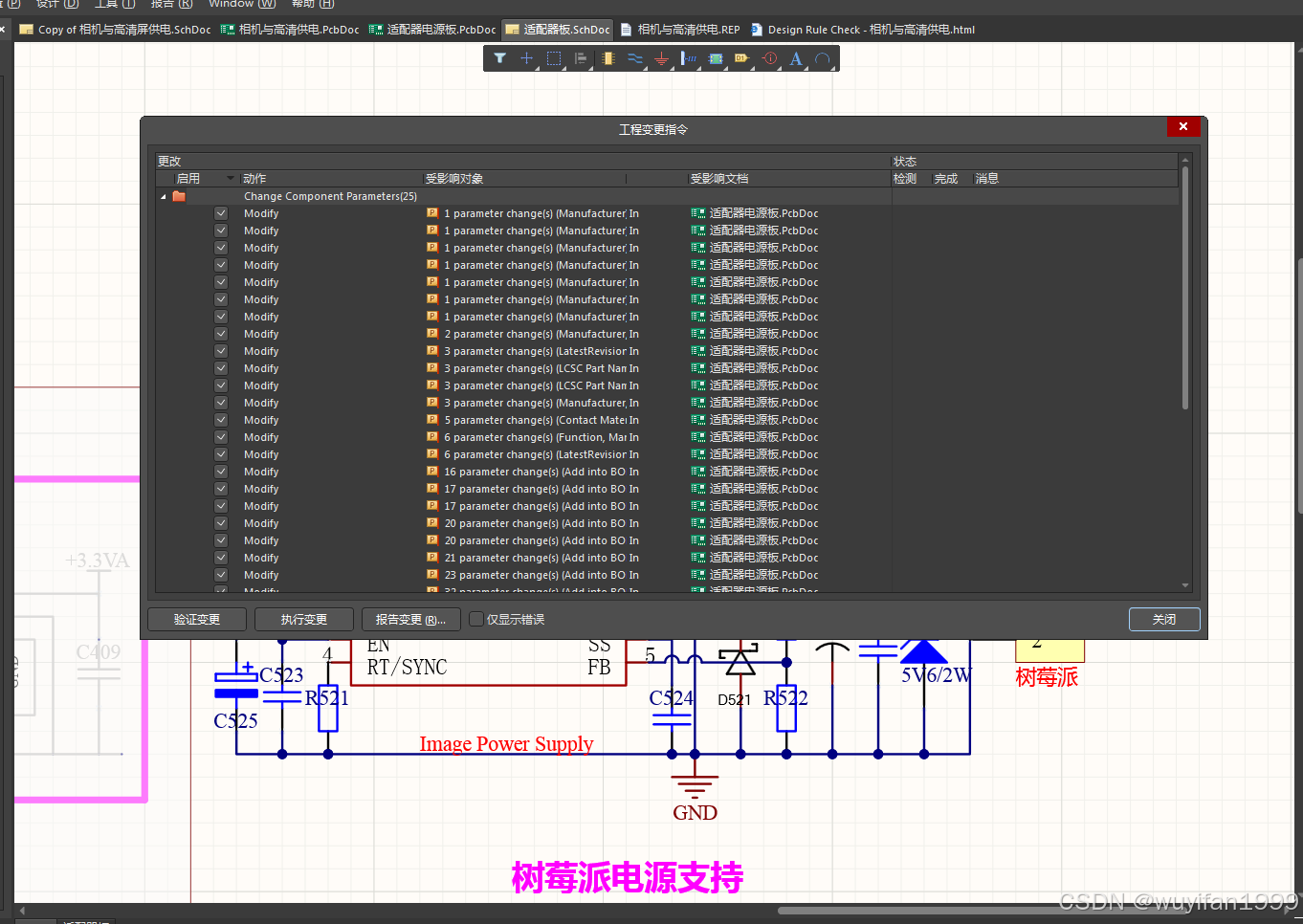Open the align objects tool
Viewport: 1303px width, 924px height.
click(580, 58)
